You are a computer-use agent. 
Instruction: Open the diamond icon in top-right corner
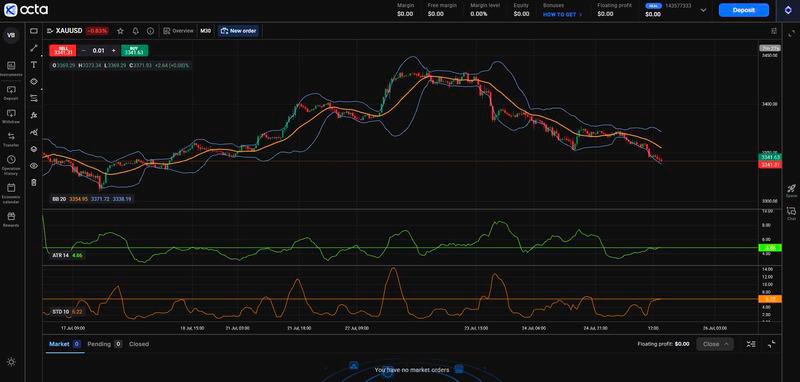(x=788, y=10)
